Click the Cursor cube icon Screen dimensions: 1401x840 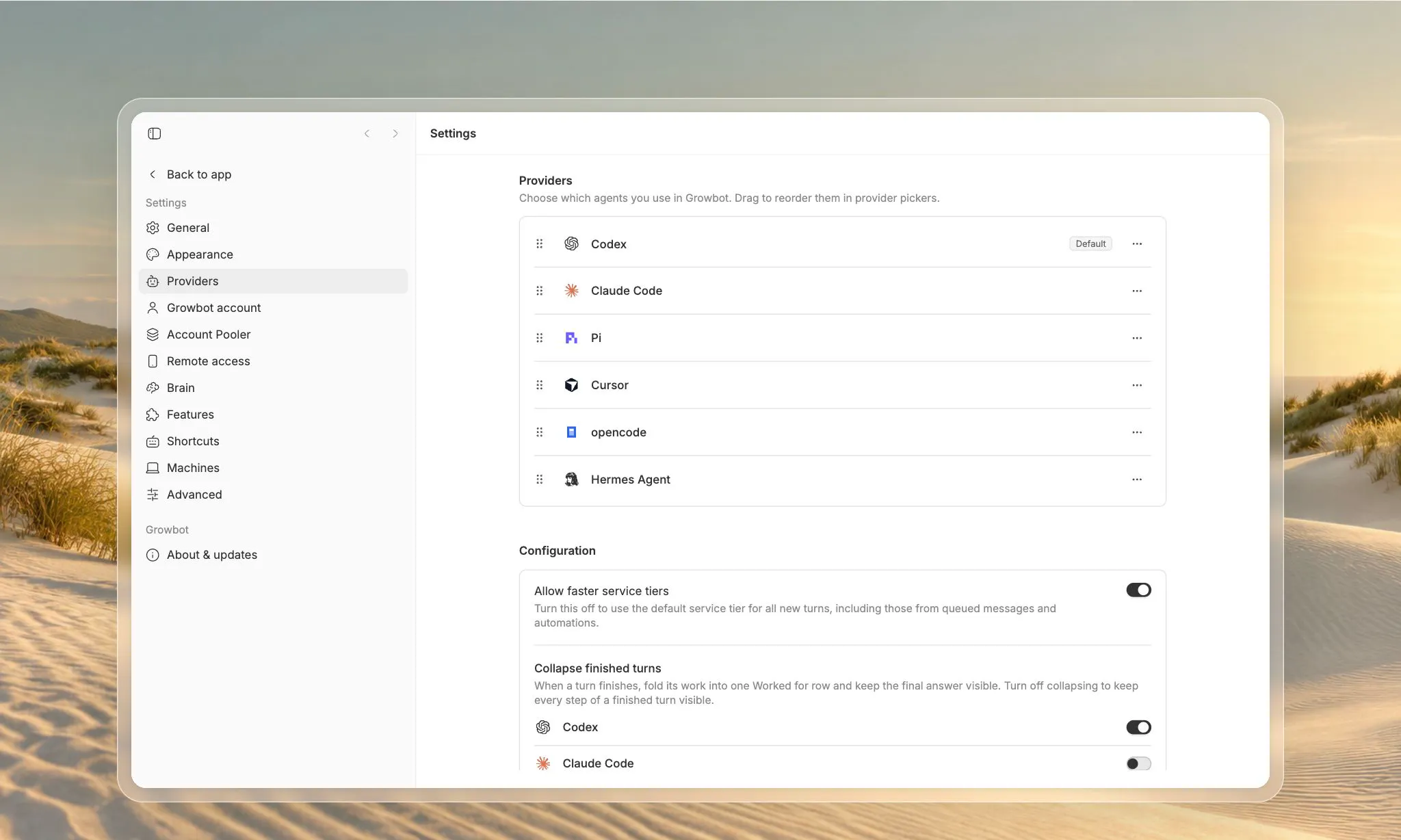[x=571, y=385]
